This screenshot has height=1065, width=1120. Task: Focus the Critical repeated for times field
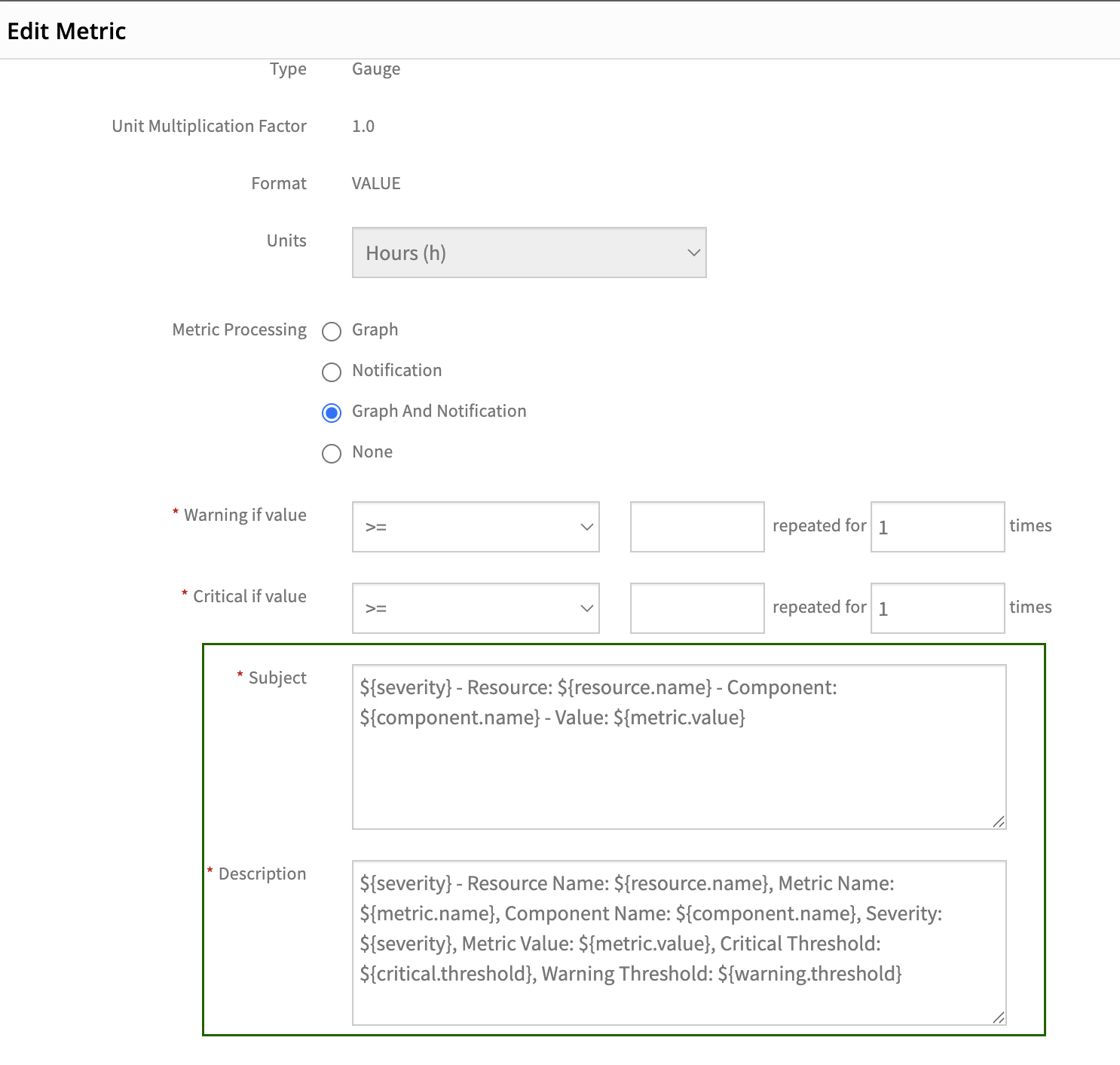(938, 608)
